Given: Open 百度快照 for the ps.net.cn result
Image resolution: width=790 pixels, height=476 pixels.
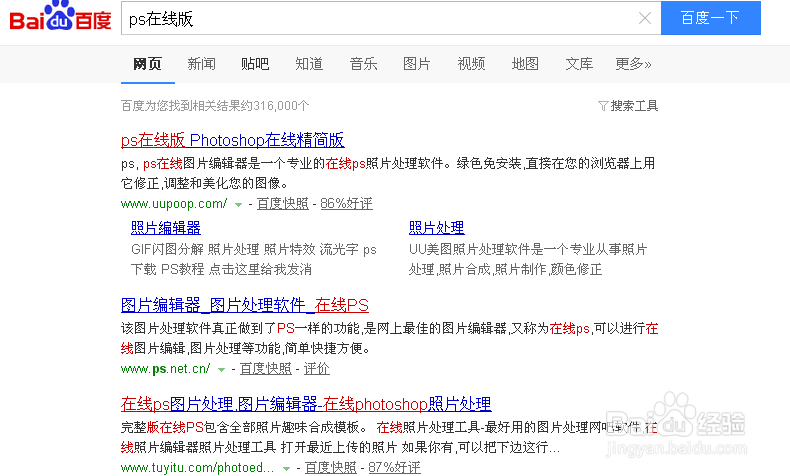Looking at the screenshot, I should 266,369.
